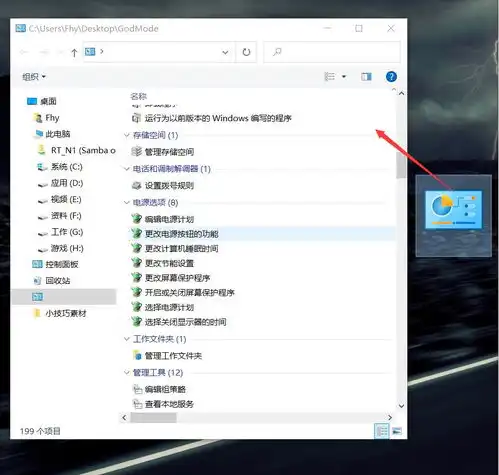Open 选择电源计划
The height and width of the screenshot is (475, 499).
(x=163, y=307)
